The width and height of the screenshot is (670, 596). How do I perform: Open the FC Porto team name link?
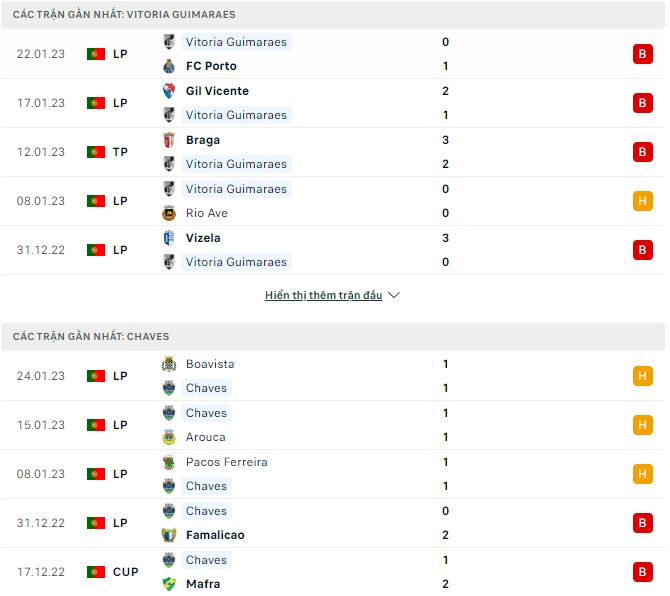point(213,66)
